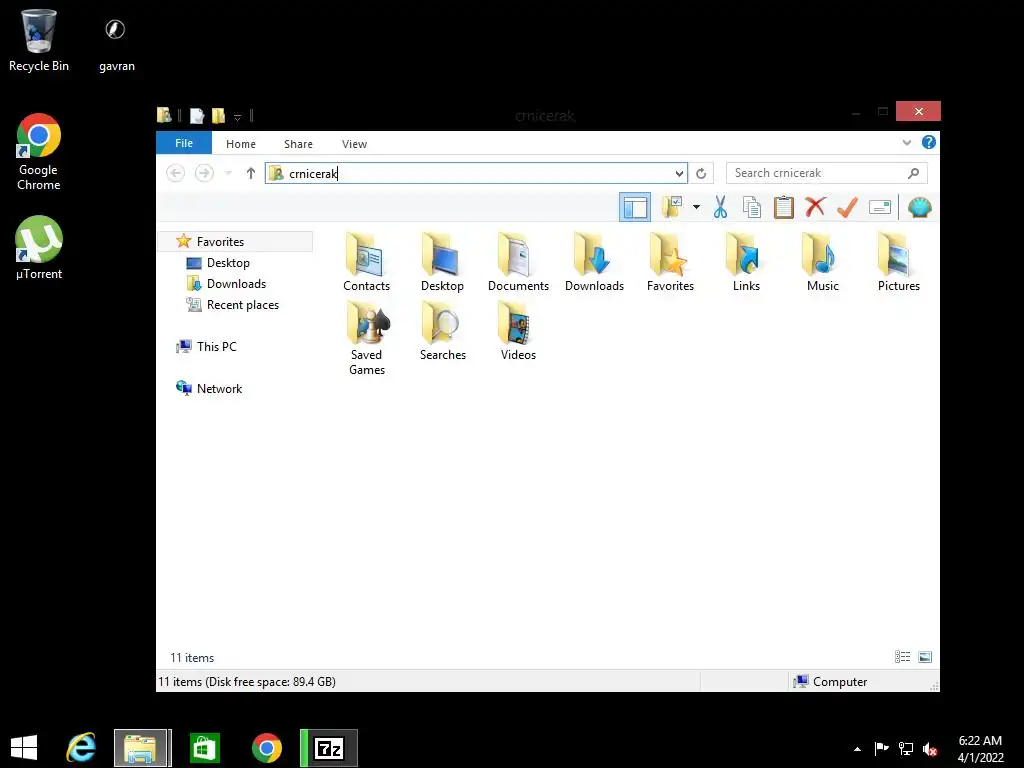This screenshot has height=768, width=1024.
Task: Switch to the Share ribbon tab
Action: click(298, 144)
